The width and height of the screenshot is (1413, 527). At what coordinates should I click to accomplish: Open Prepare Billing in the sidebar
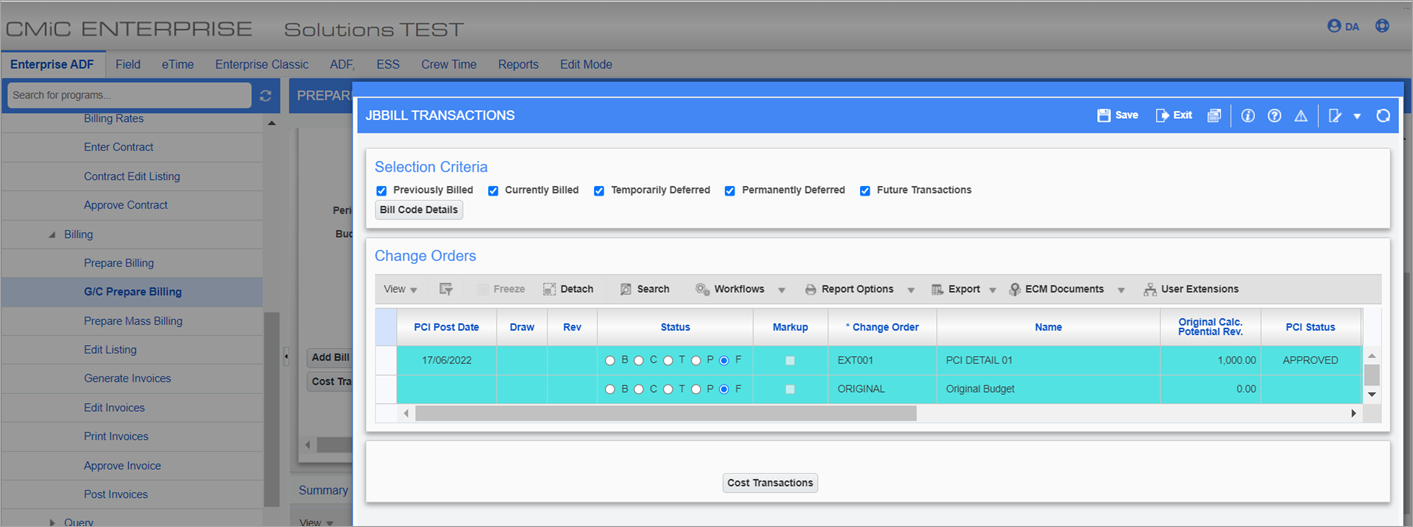[119, 263]
